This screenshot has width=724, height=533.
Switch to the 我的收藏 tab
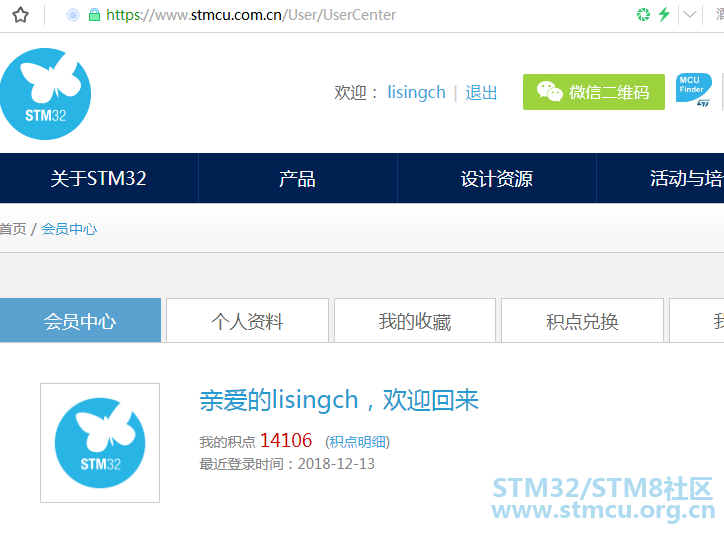pos(415,321)
